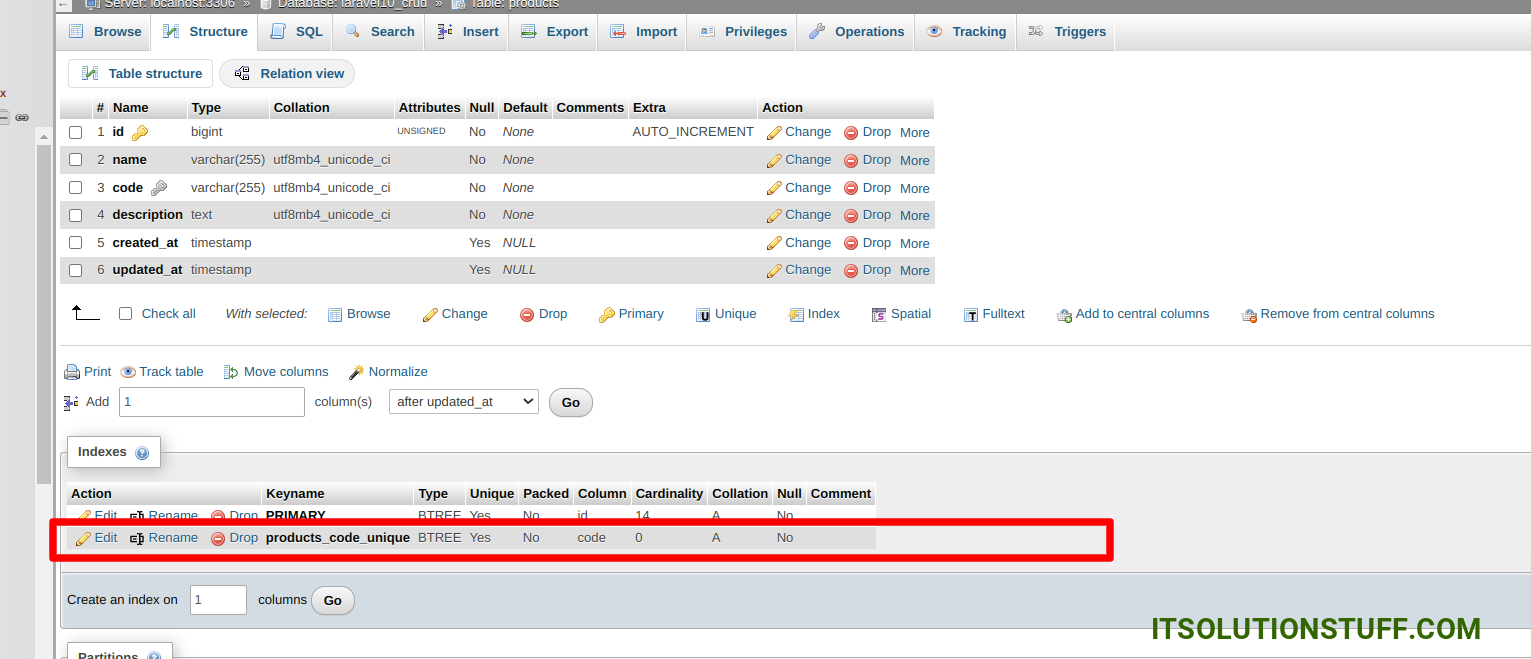Click the add columns number input field
The width and height of the screenshot is (1531, 659).
[211, 402]
